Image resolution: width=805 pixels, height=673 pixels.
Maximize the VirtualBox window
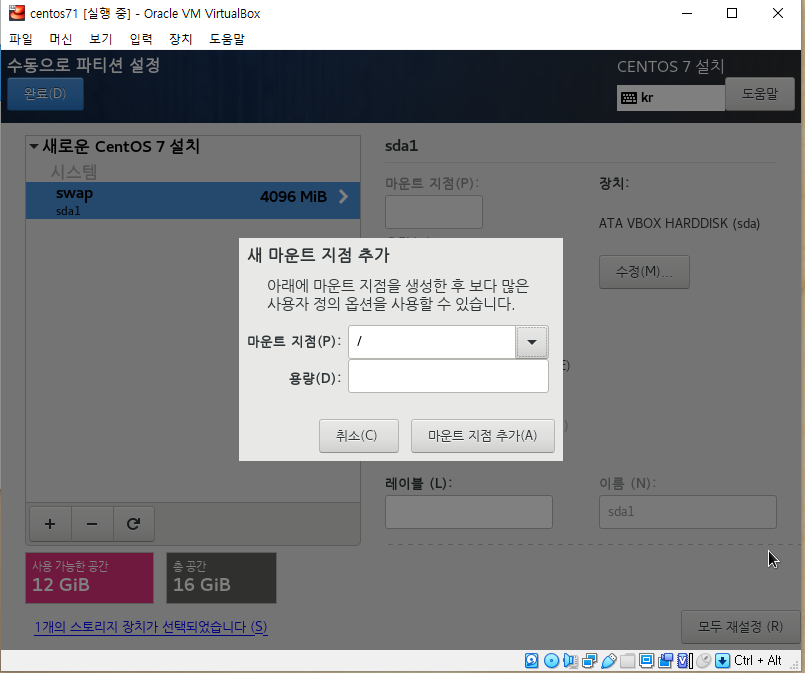pyautogui.click(x=732, y=13)
